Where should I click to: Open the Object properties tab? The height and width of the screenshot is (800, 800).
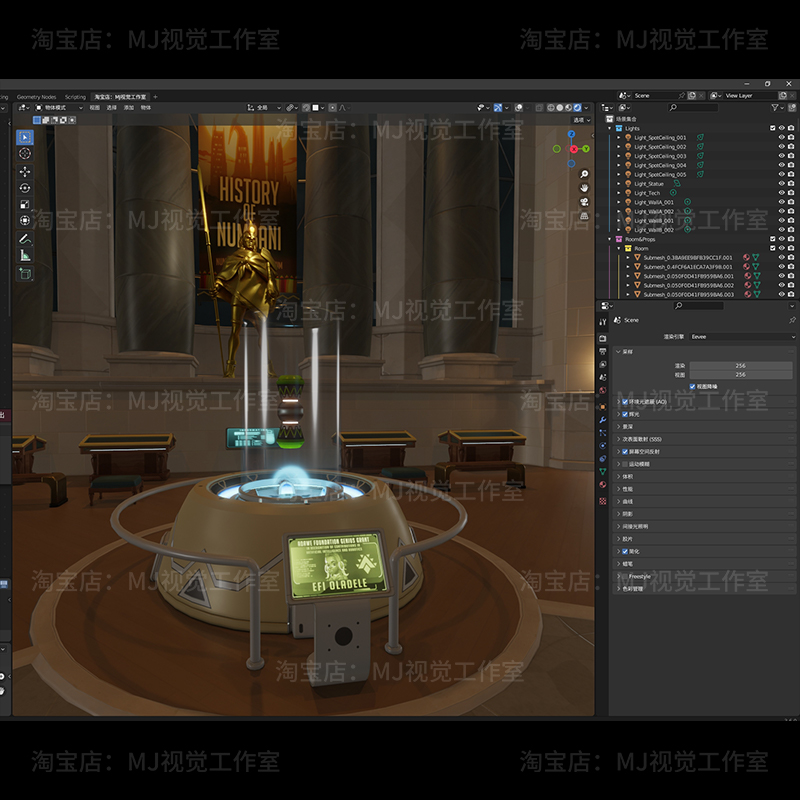pos(603,407)
